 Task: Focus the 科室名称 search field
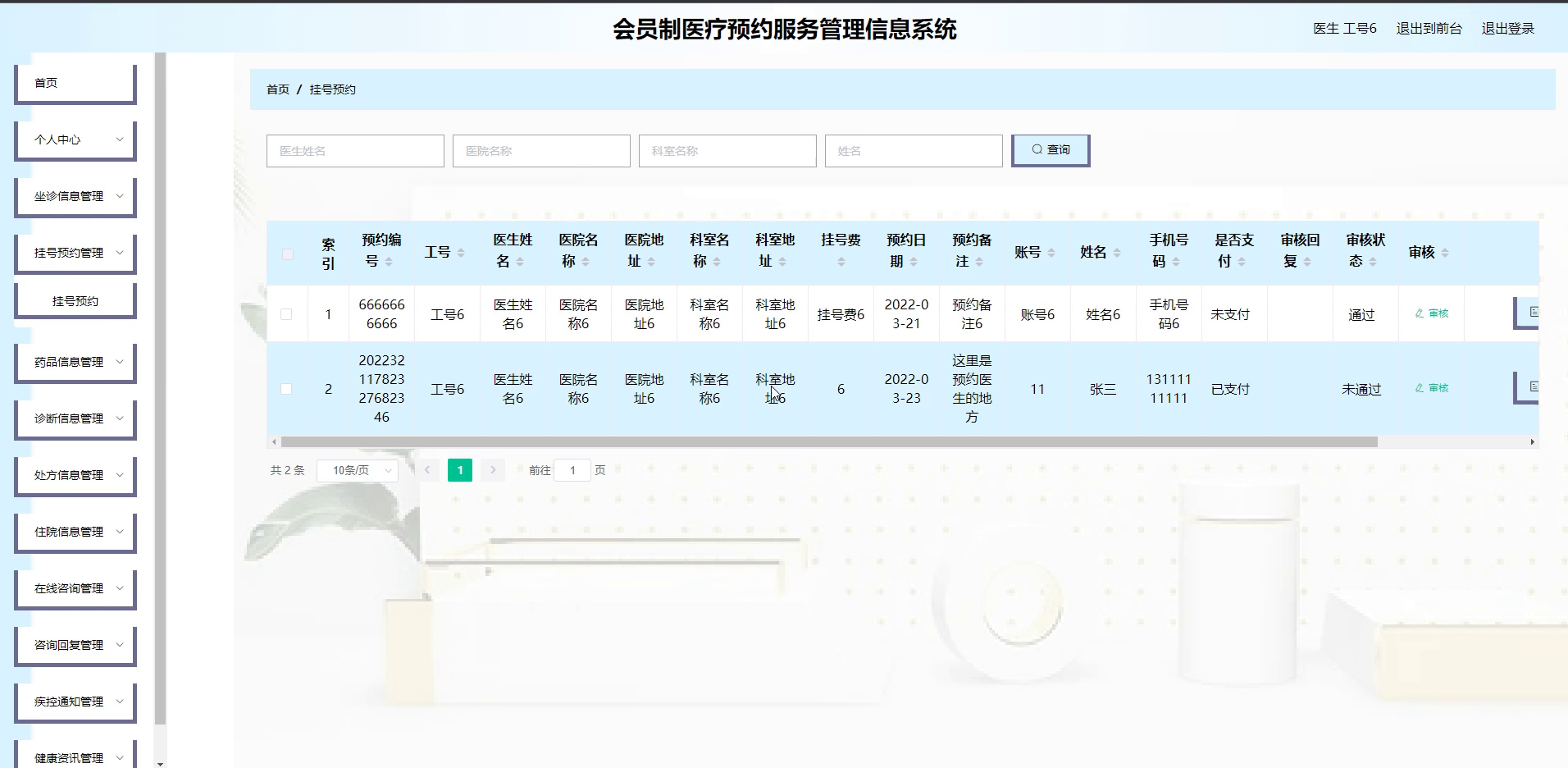tap(727, 151)
